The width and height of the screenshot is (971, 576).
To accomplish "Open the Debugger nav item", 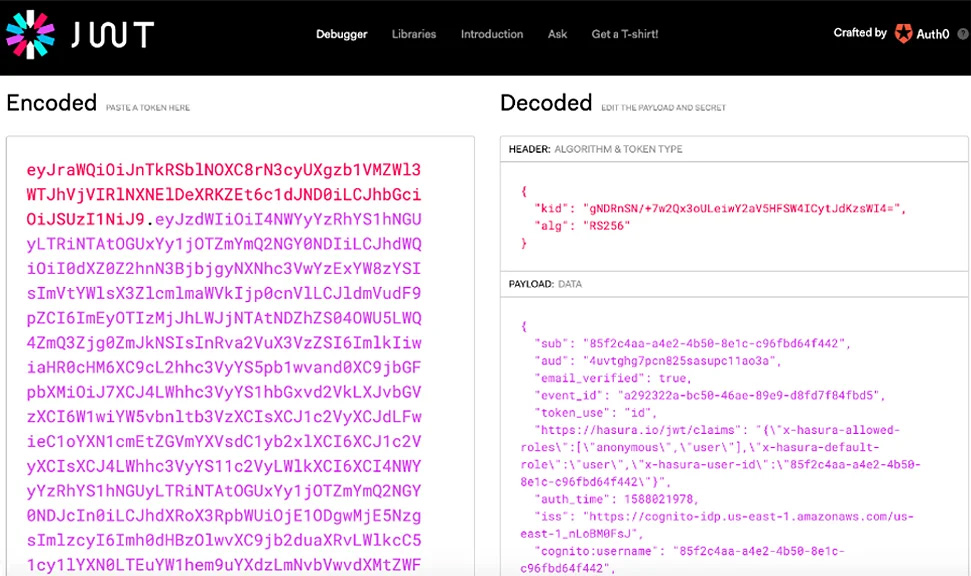I will pos(342,34).
